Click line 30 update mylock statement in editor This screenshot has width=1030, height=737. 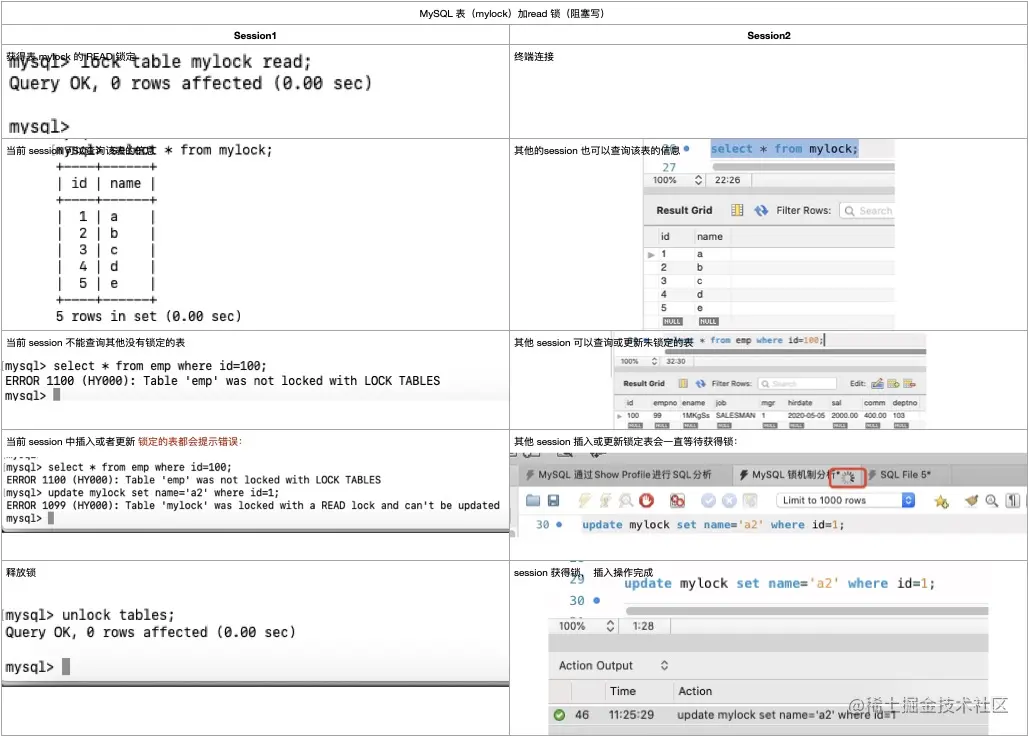713,525
